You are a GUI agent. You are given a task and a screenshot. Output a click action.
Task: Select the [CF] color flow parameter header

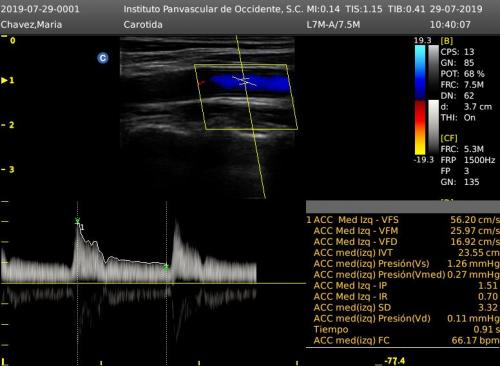tap(449, 138)
